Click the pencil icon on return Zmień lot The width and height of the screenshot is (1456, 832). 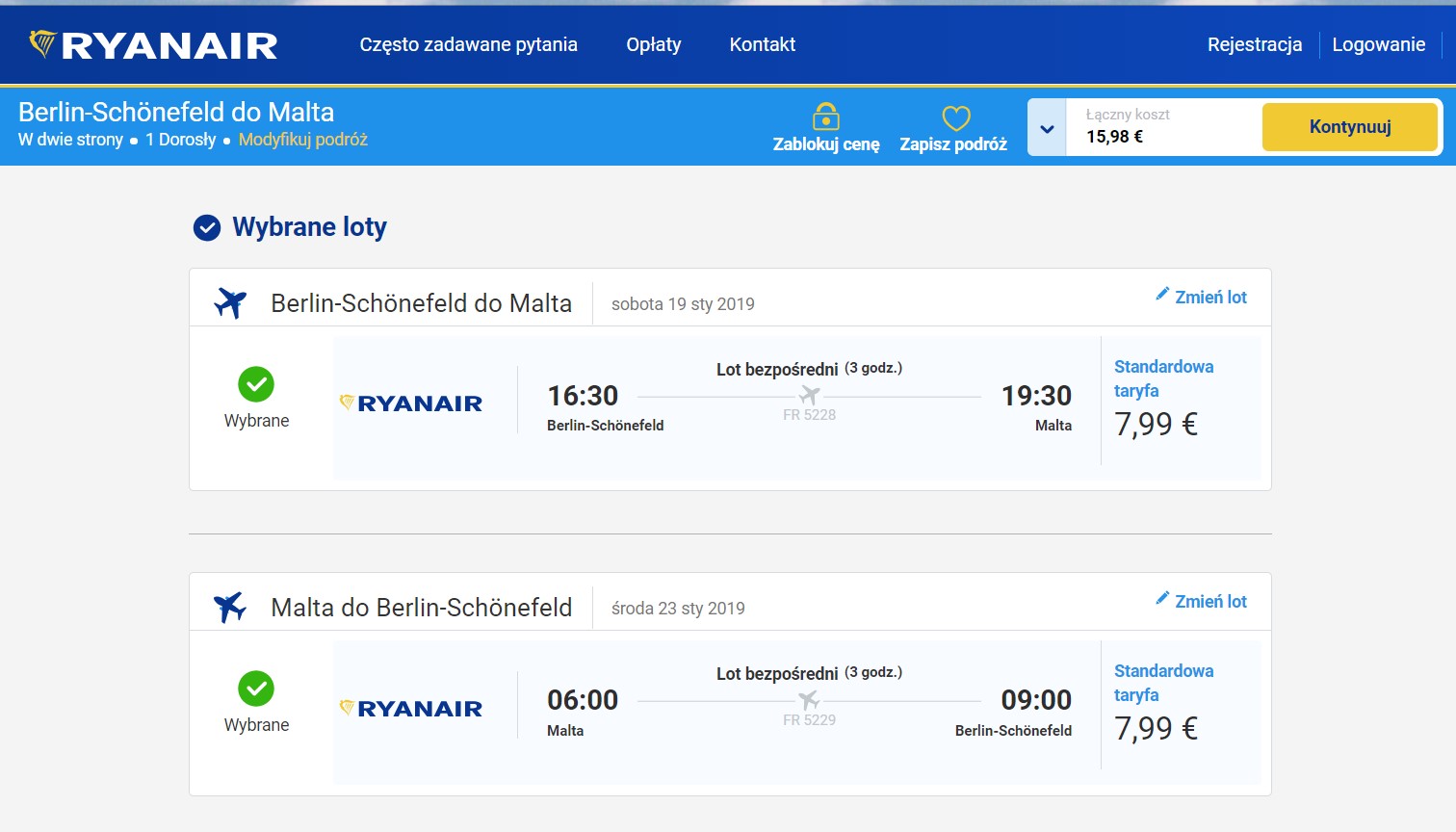1162,598
